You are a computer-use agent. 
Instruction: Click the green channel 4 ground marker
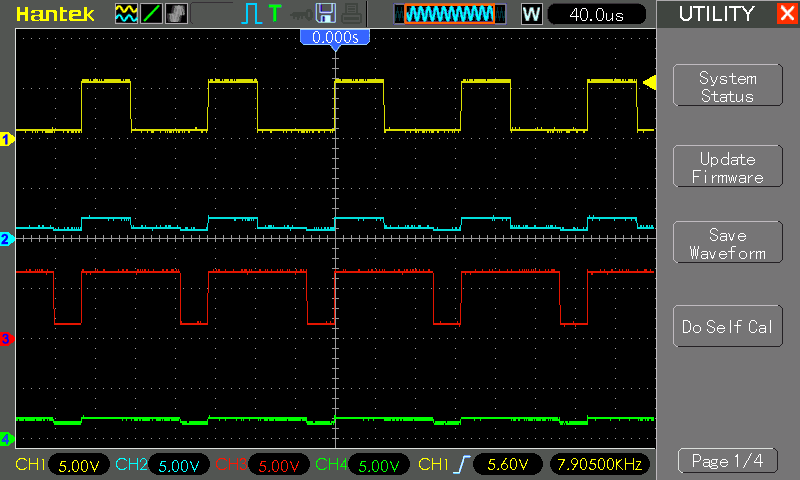click(7, 438)
